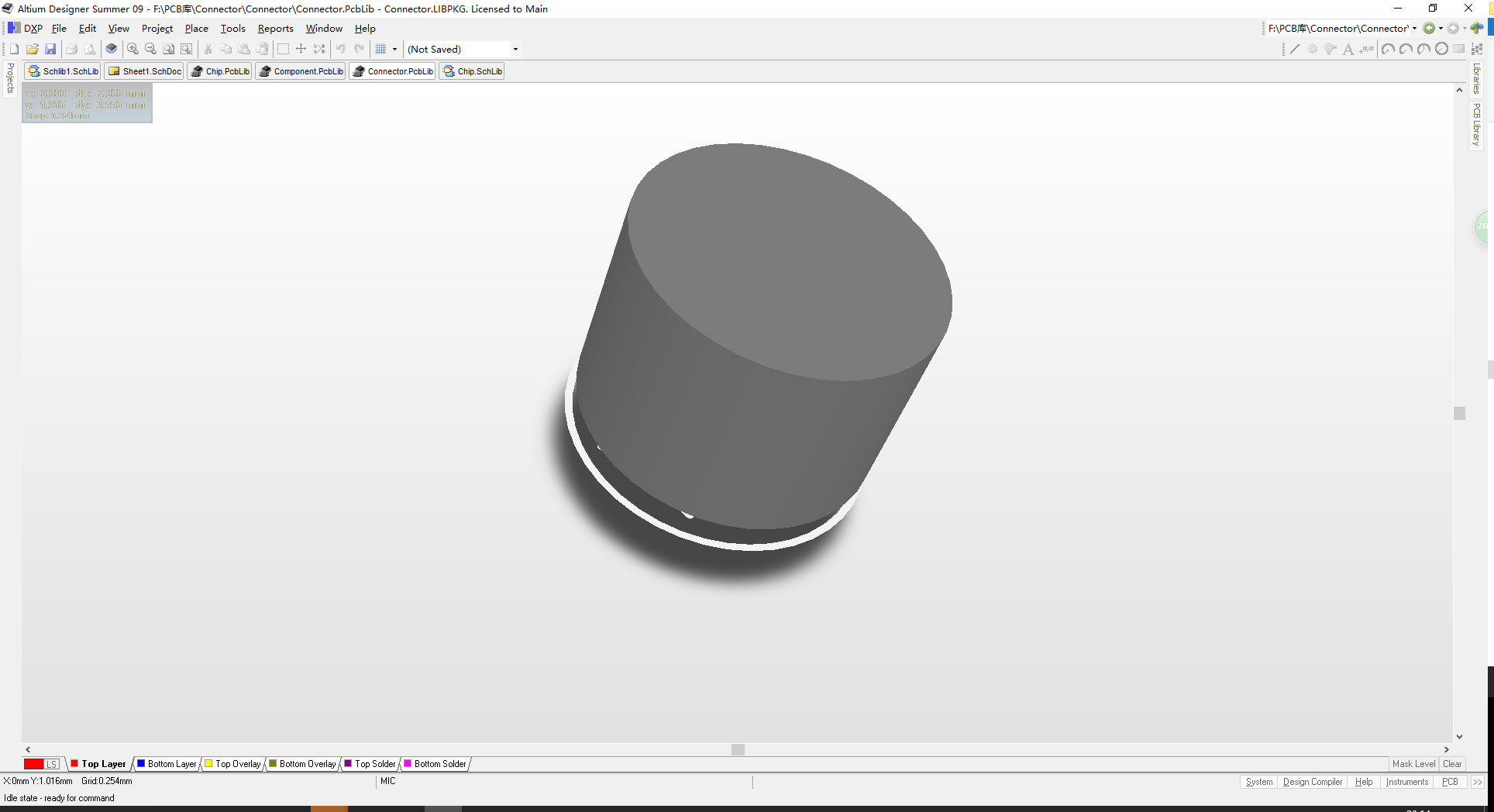Switch to Chip.PcbLib document tab

click(220, 71)
